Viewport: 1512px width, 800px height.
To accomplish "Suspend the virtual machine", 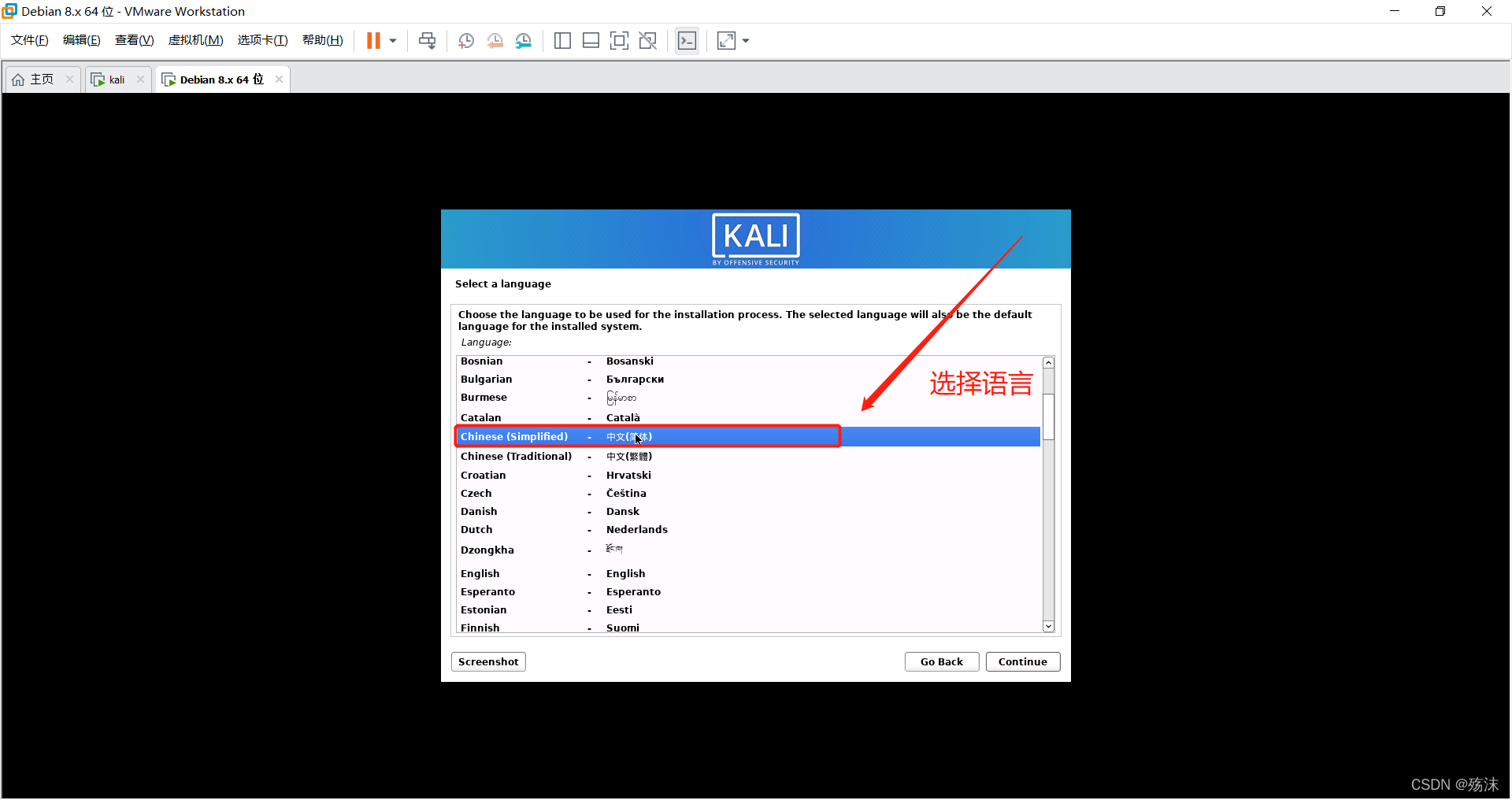I will click(x=374, y=40).
